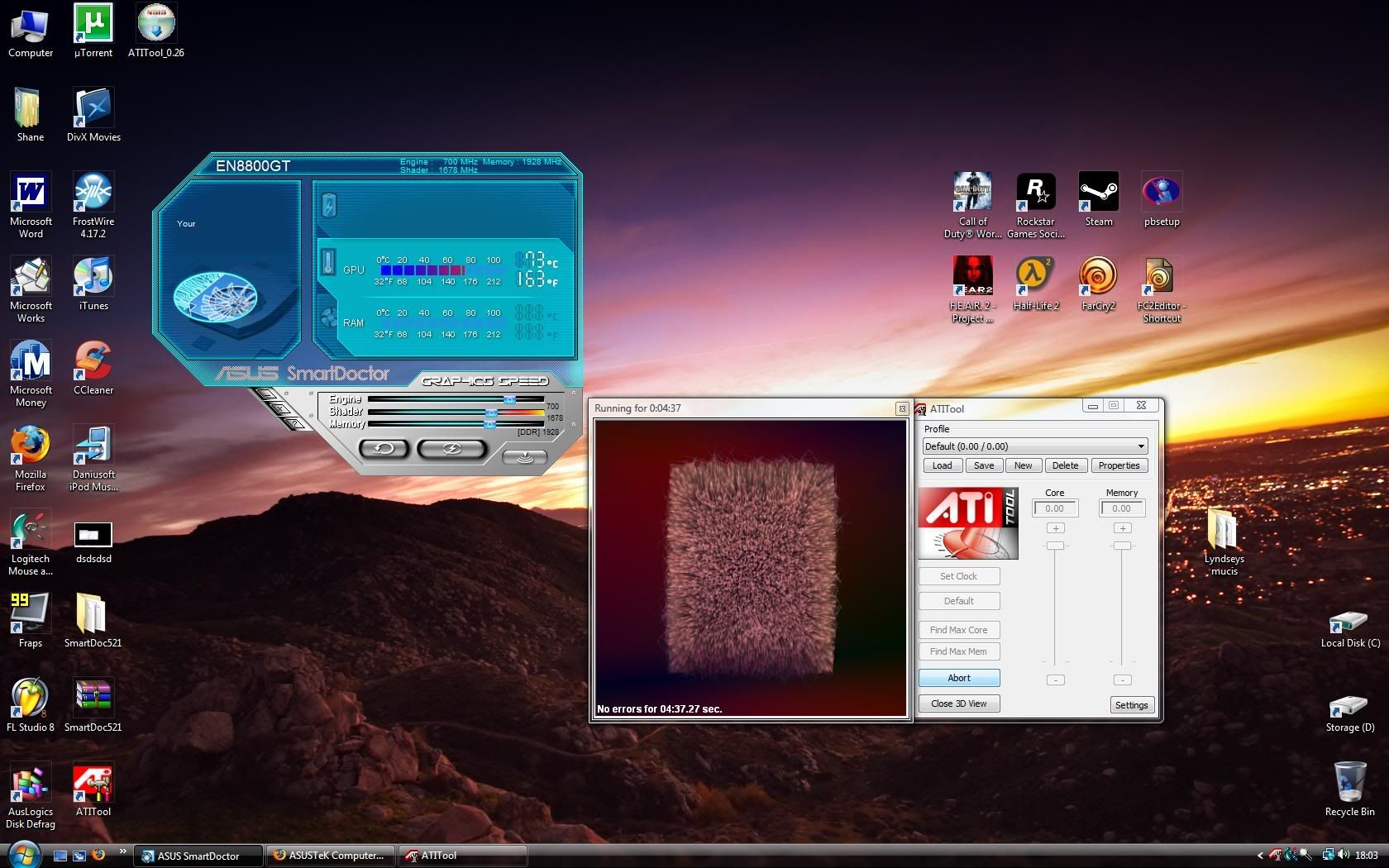This screenshot has width=1389, height=868.
Task: Switch to ASUSTeK Computer taskbar item
Action: (x=329, y=856)
